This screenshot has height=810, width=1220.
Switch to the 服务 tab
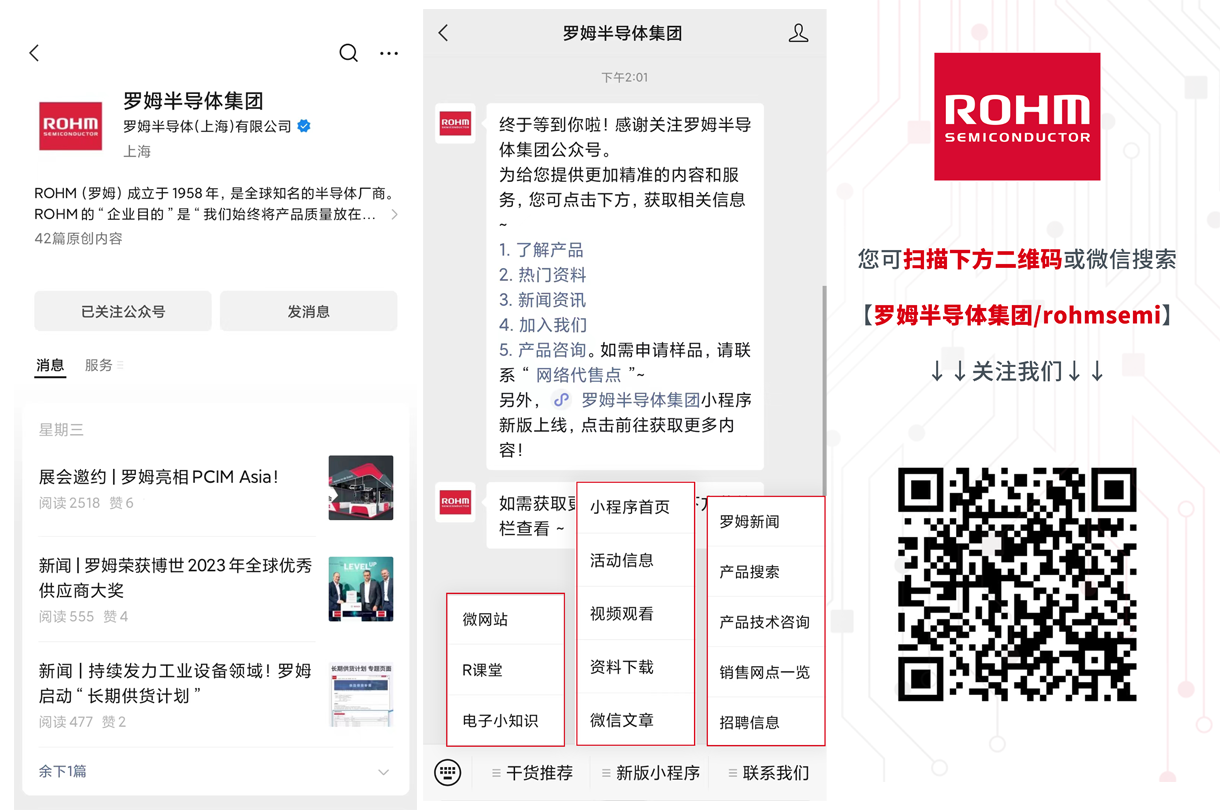[98, 365]
